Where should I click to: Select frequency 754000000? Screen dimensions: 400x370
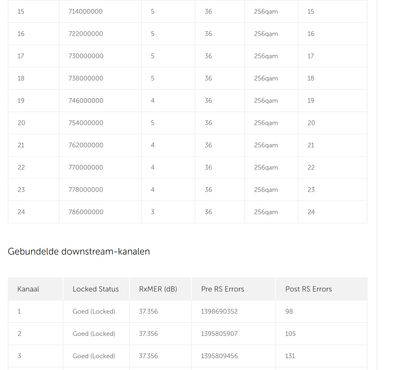click(x=86, y=123)
